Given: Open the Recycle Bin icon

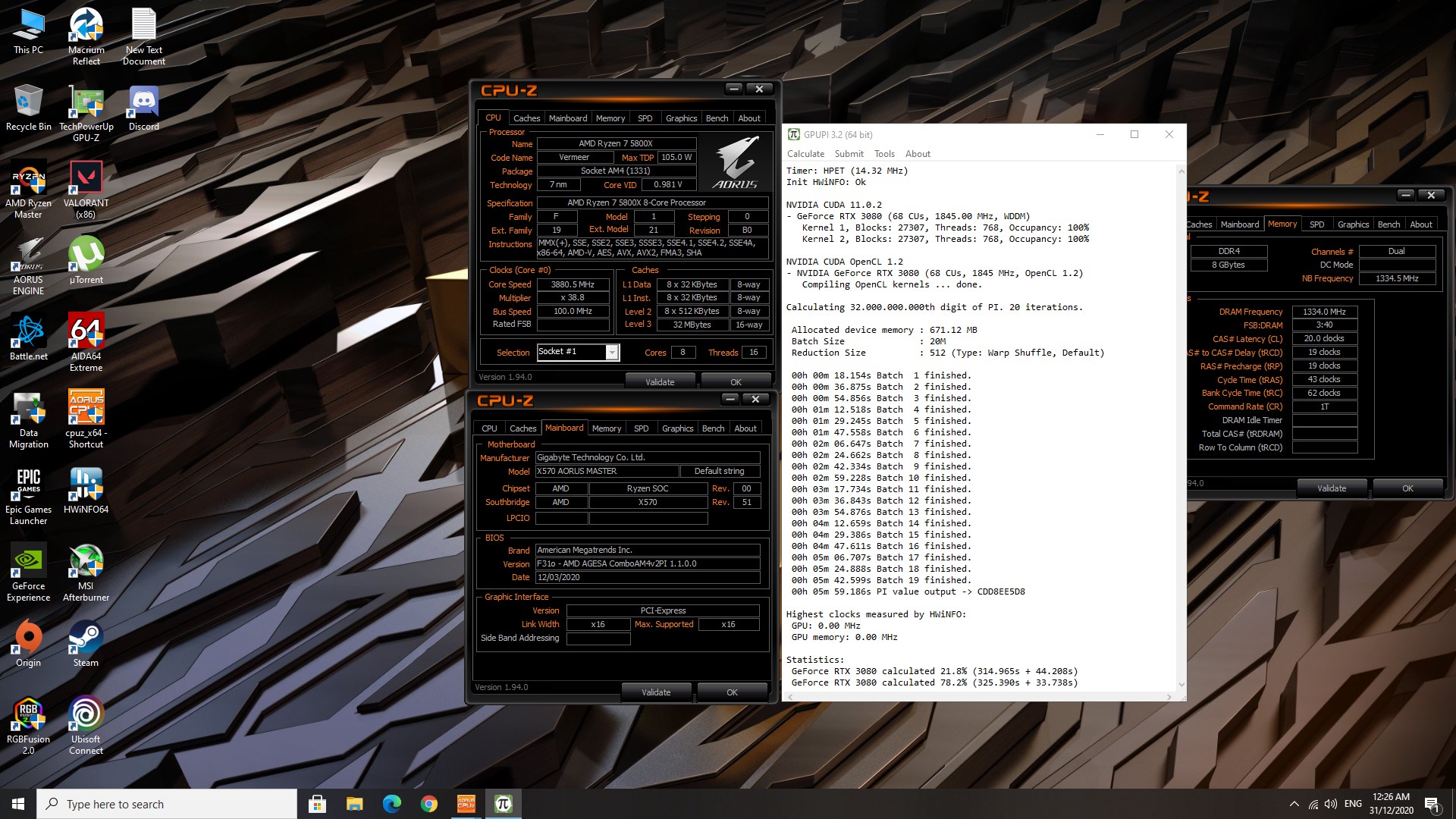Looking at the screenshot, I should tap(28, 108).
